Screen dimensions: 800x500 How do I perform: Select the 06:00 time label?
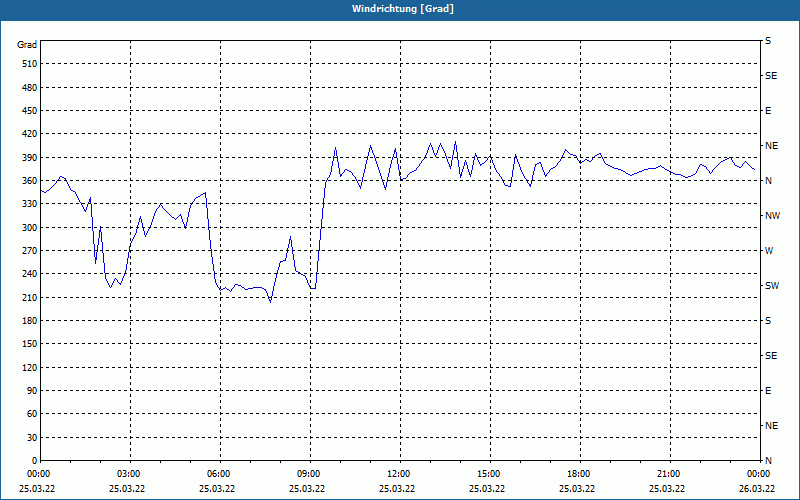[218, 474]
